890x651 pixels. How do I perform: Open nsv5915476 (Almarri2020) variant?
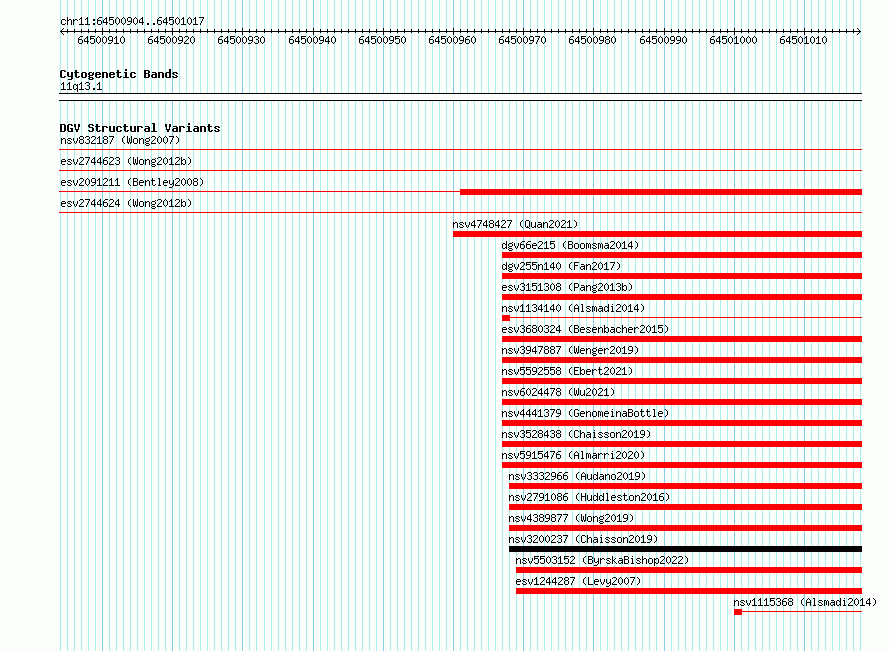pyautogui.click(x=573, y=455)
